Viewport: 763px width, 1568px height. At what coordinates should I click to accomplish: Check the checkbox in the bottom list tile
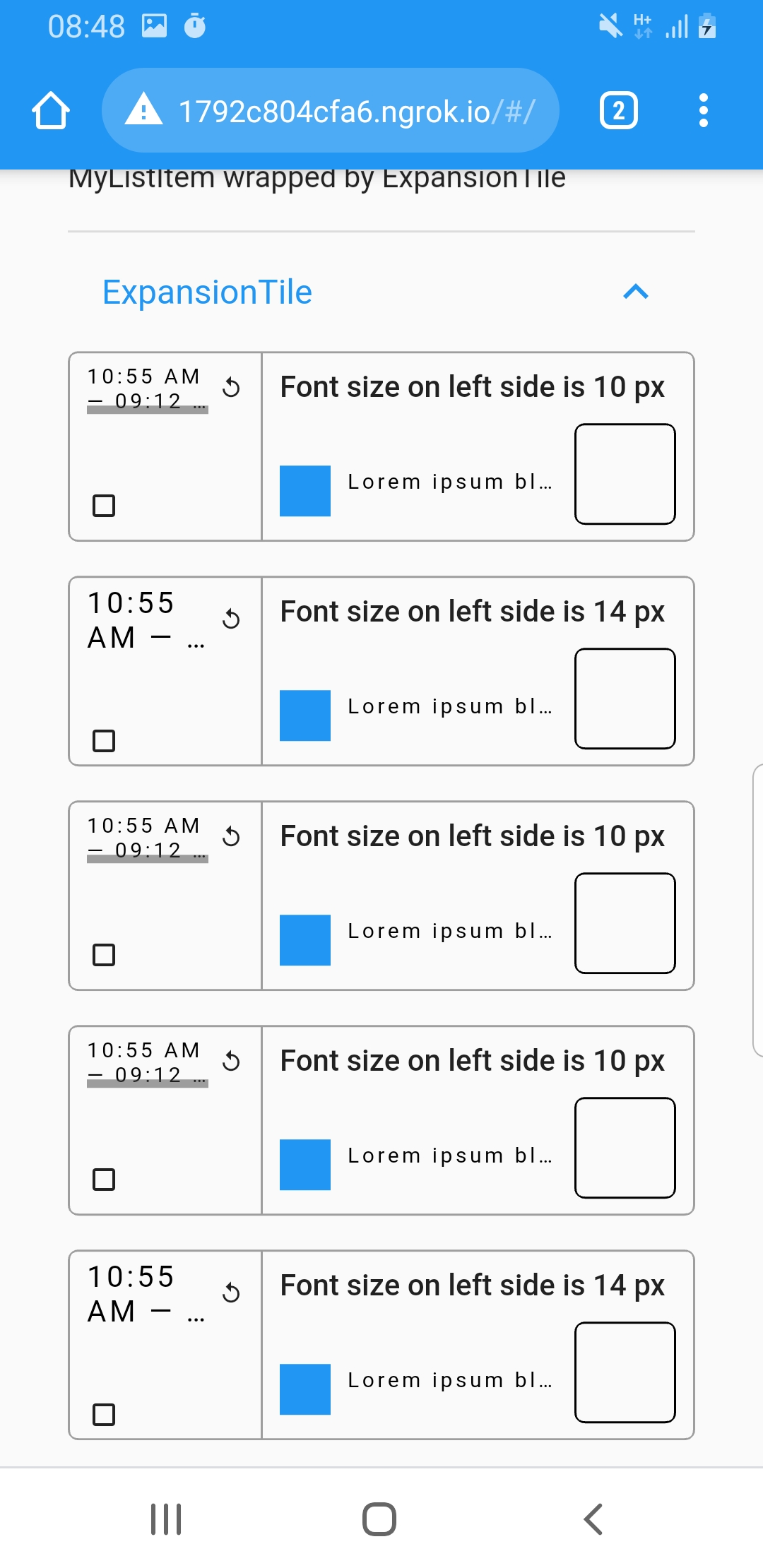[104, 1415]
